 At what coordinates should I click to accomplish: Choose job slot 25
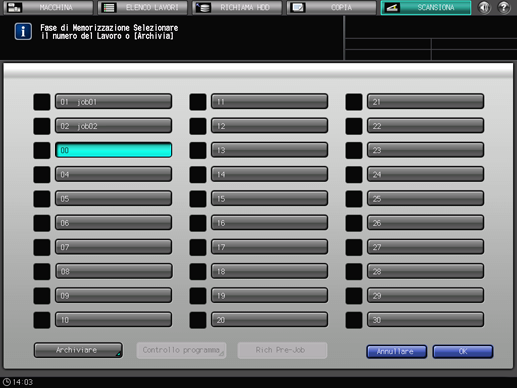426,199
